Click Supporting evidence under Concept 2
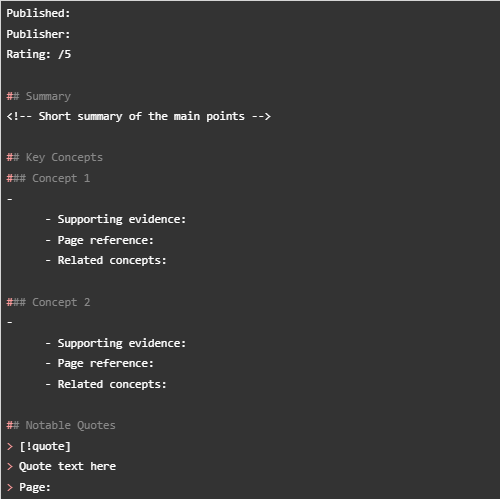The width and height of the screenshot is (500, 499). click(x=116, y=343)
